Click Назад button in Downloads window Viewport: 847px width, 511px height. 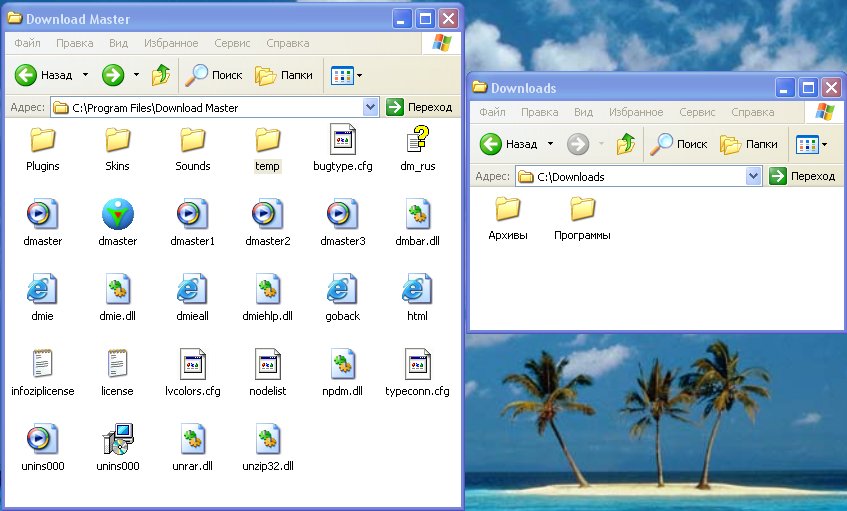pyautogui.click(x=509, y=144)
